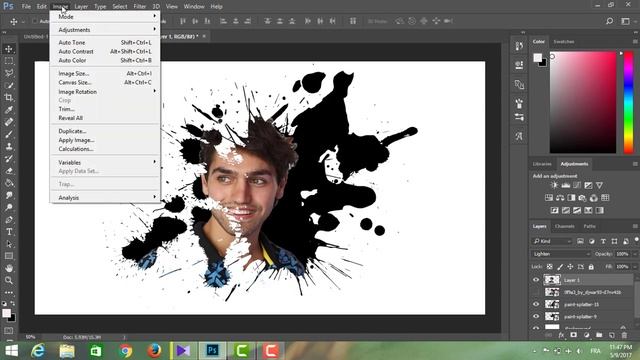This screenshot has width=640, height=360.
Task: Select the Hand tool
Action: [x=9, y=268]
